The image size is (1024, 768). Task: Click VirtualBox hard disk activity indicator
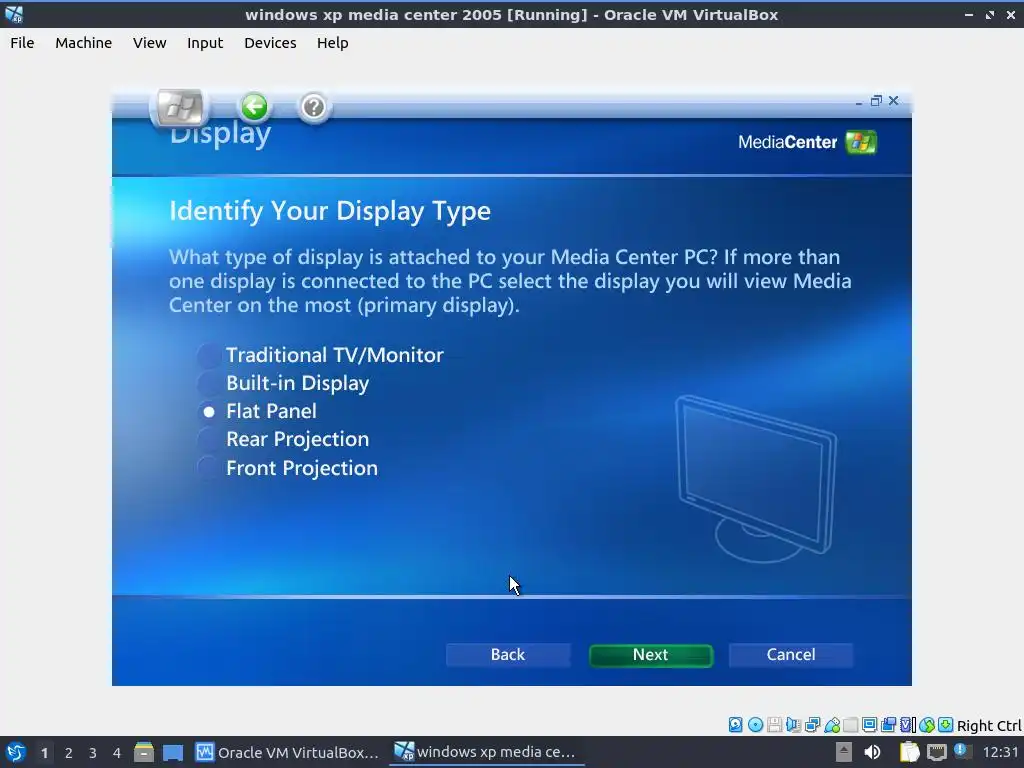click(735, 724)
